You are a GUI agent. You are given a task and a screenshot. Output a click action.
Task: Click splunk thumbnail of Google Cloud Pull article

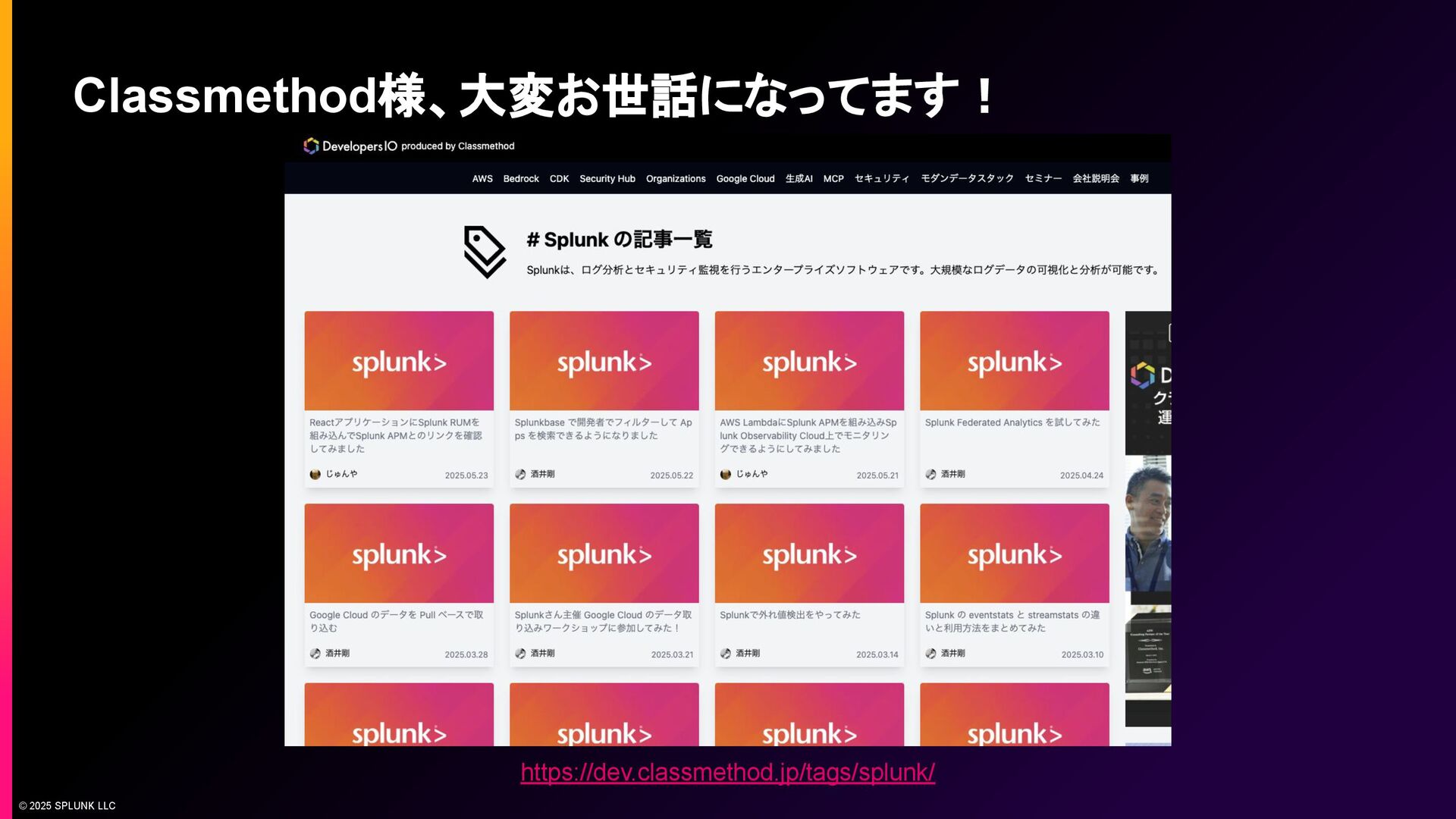click(x=399, y=554)
